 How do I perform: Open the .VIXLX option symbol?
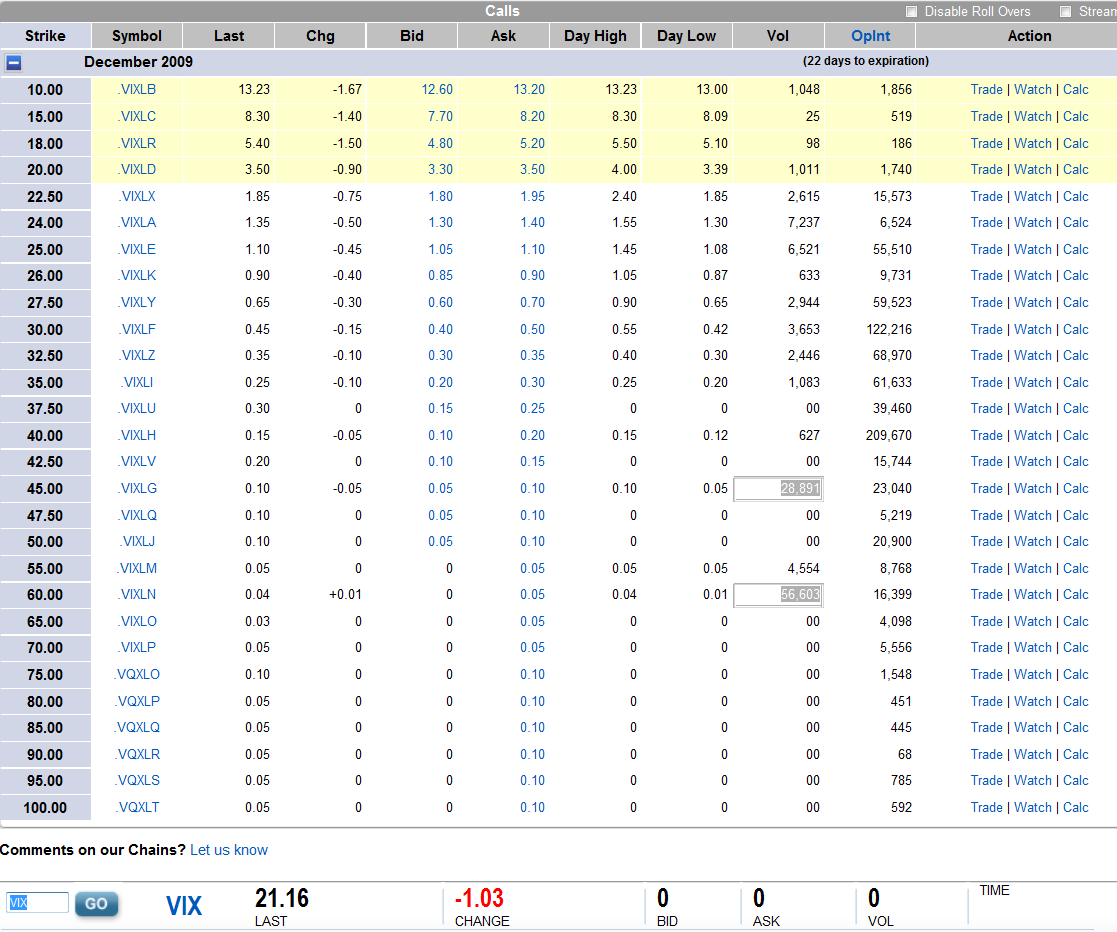(x=137, y=197)
